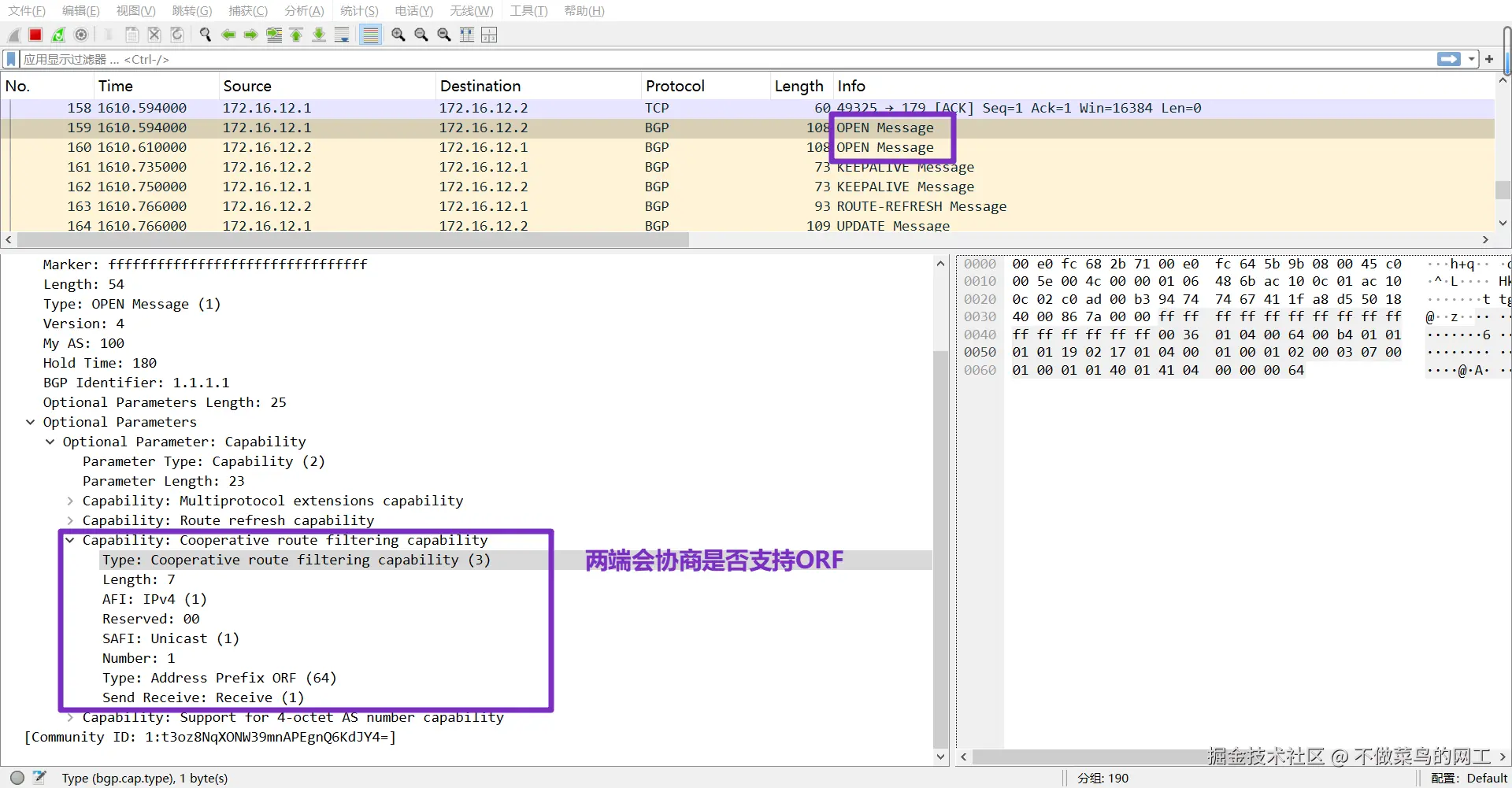The width and height of the screenshot is (1512, 788).
Task: Open the 文件(F) menu
Action: click(27, 10)
